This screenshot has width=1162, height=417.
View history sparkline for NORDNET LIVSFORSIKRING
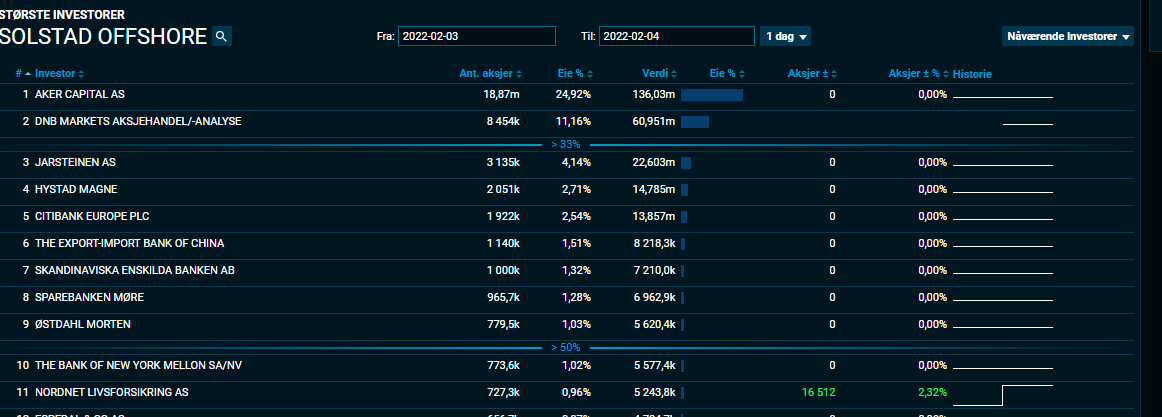coord(1002,395)
